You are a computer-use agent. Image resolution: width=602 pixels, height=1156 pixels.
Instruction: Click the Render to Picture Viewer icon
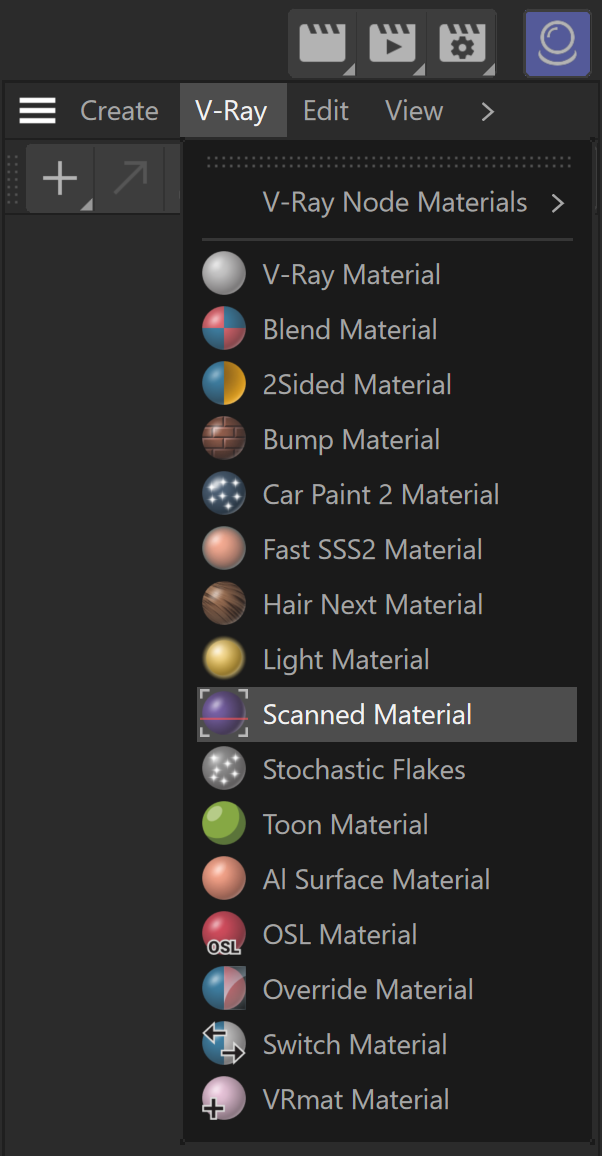(392, 43)
